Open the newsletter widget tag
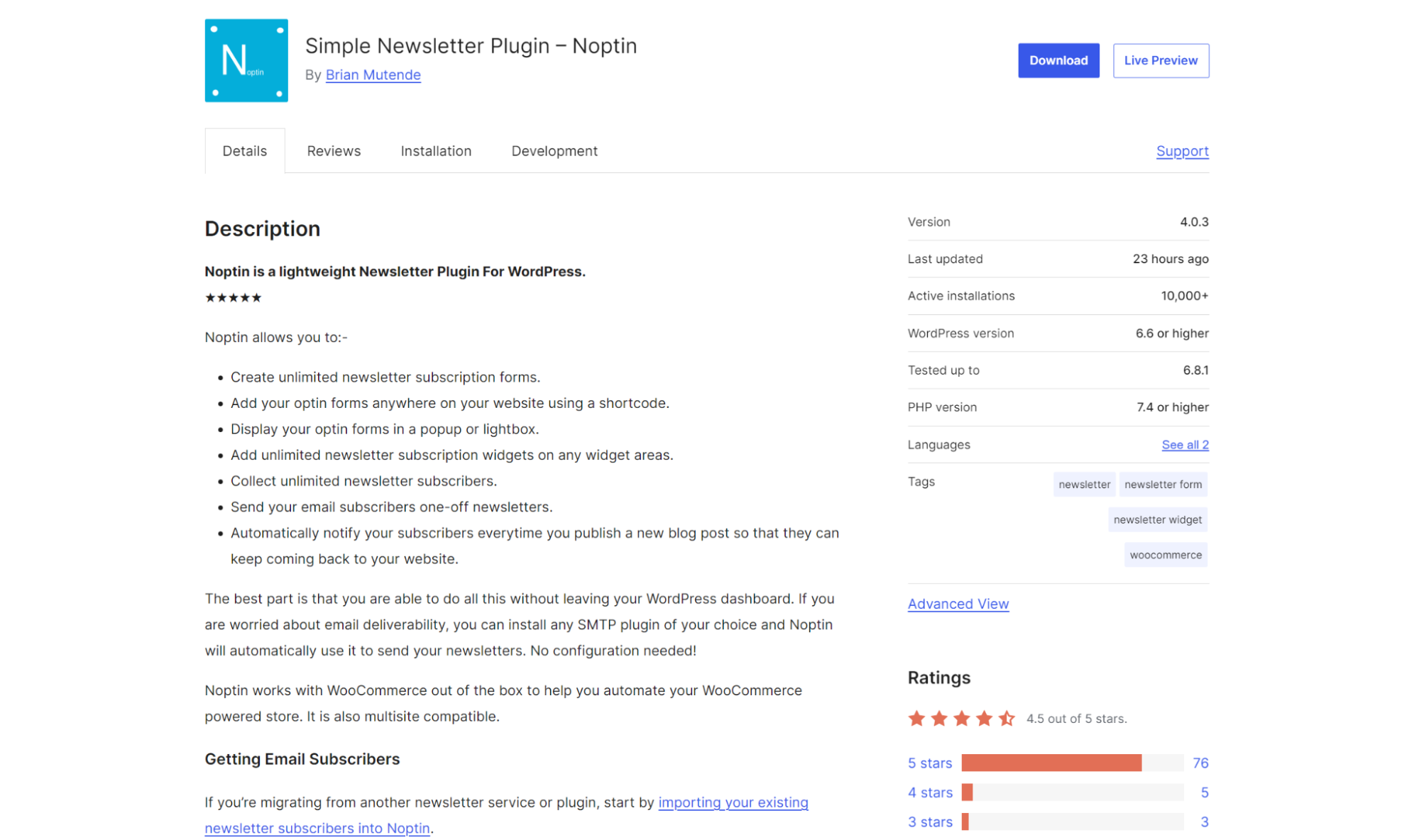1419x840 pixels. [x=1157, y=519]
